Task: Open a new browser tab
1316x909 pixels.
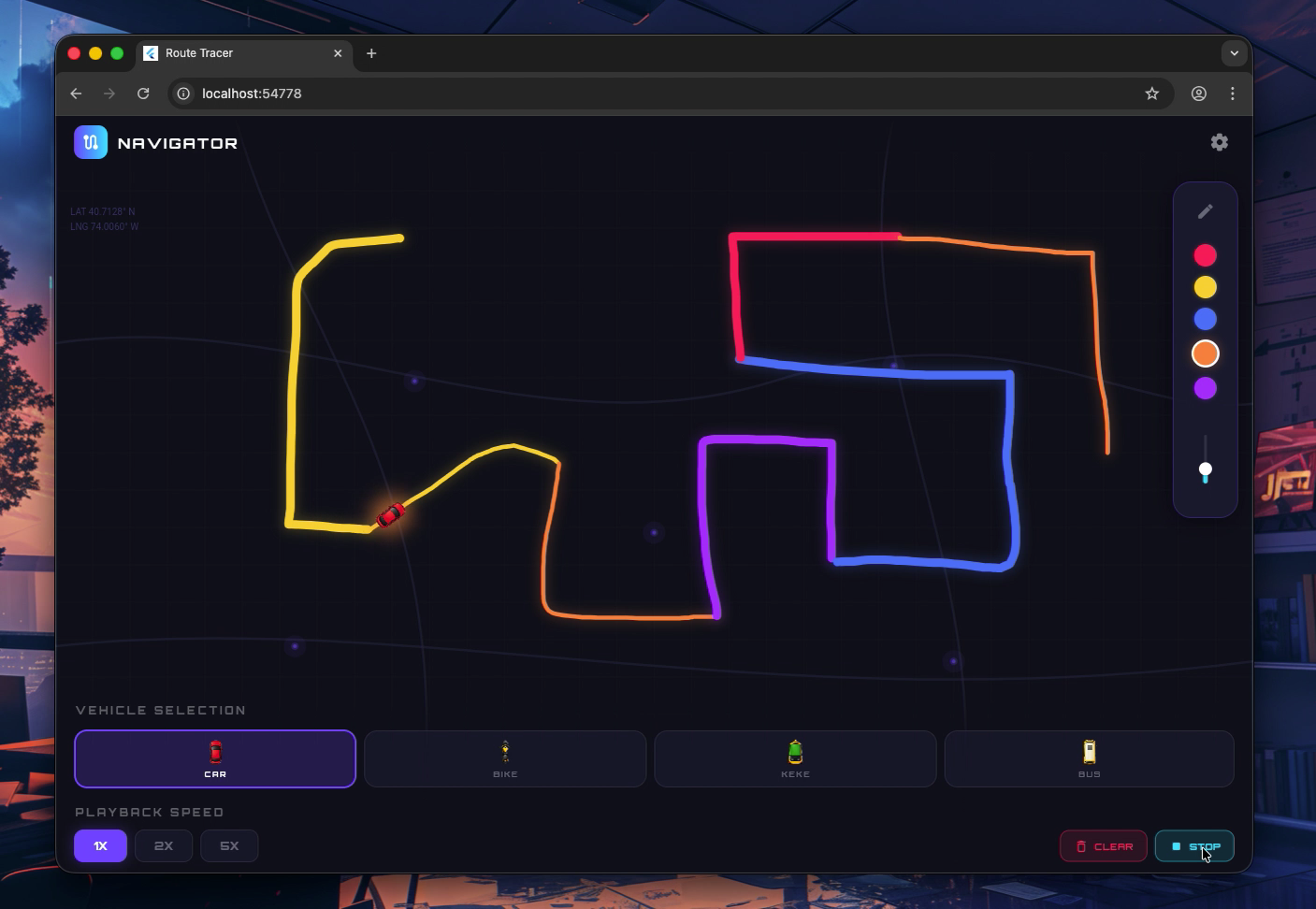Action: (371, 53)
